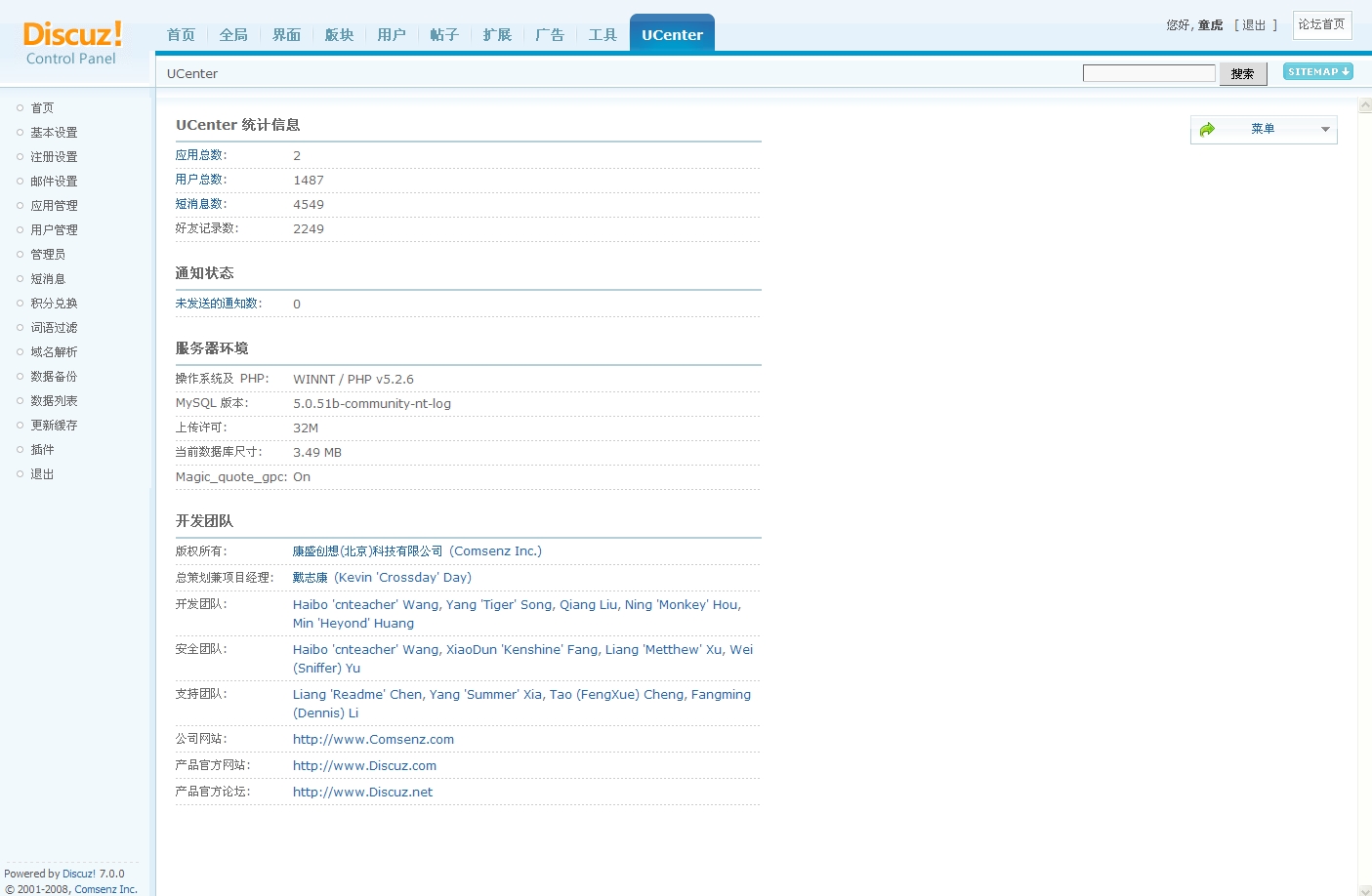Viewport: 1372px width, 896px height.
Task: Switch to the 界面 tab
Action: tap(286, 34)
